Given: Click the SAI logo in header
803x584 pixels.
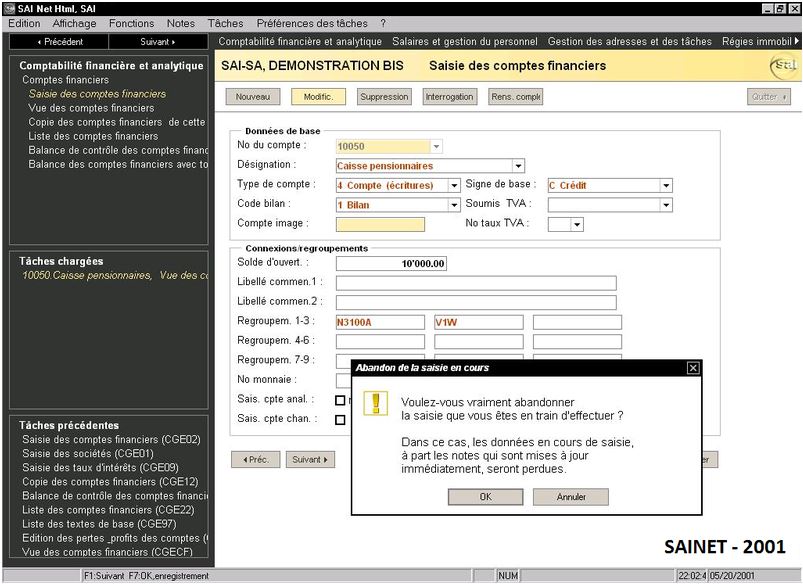Looking at the screenshot, I should [x=783, y=66].
